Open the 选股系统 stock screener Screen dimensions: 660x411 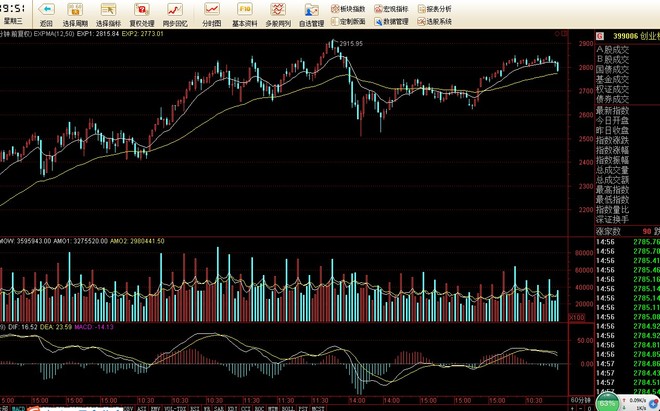[x=438, y=20]
